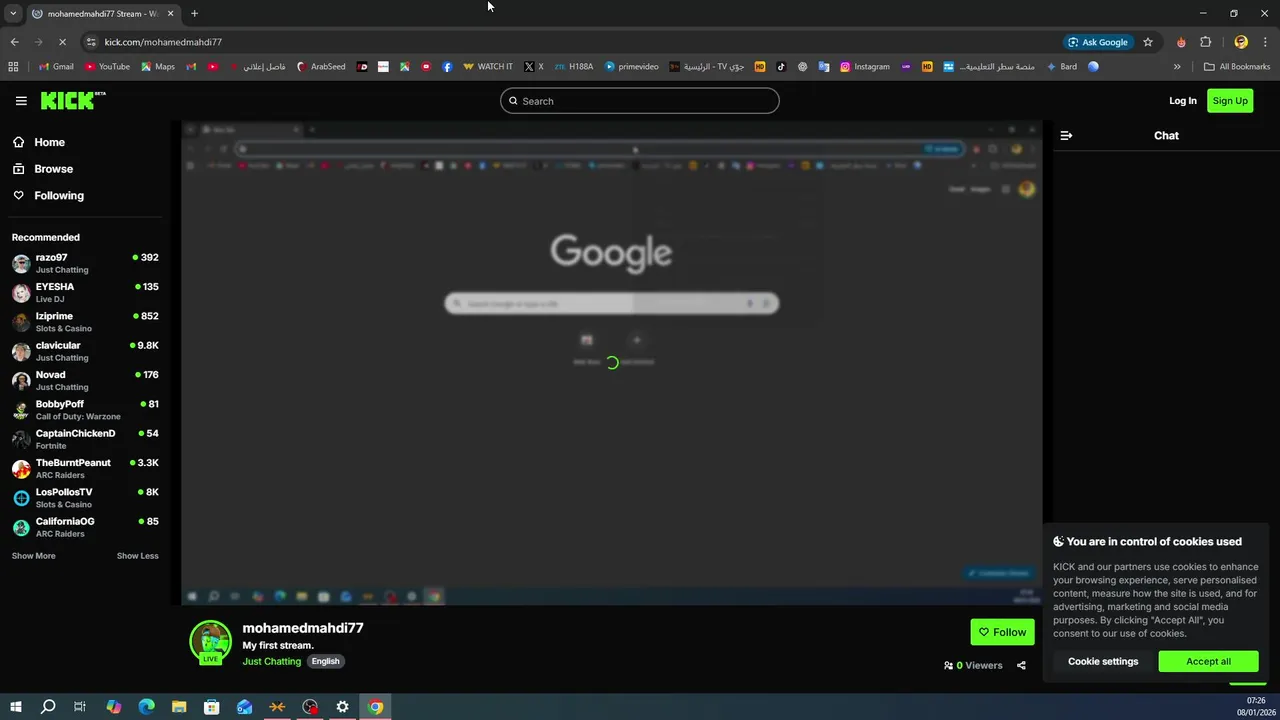Open WATCH IT bookmark
The height and width of the screenshot is (720, 1280).
pyautogui.click(x=488, y=67)
